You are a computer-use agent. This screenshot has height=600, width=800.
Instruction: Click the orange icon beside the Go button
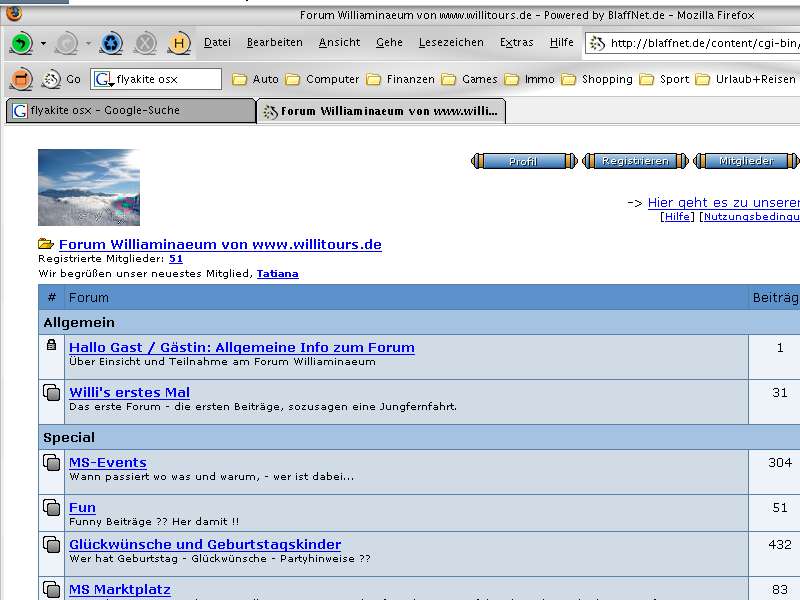pyautogui.click(x=21, y=79)
